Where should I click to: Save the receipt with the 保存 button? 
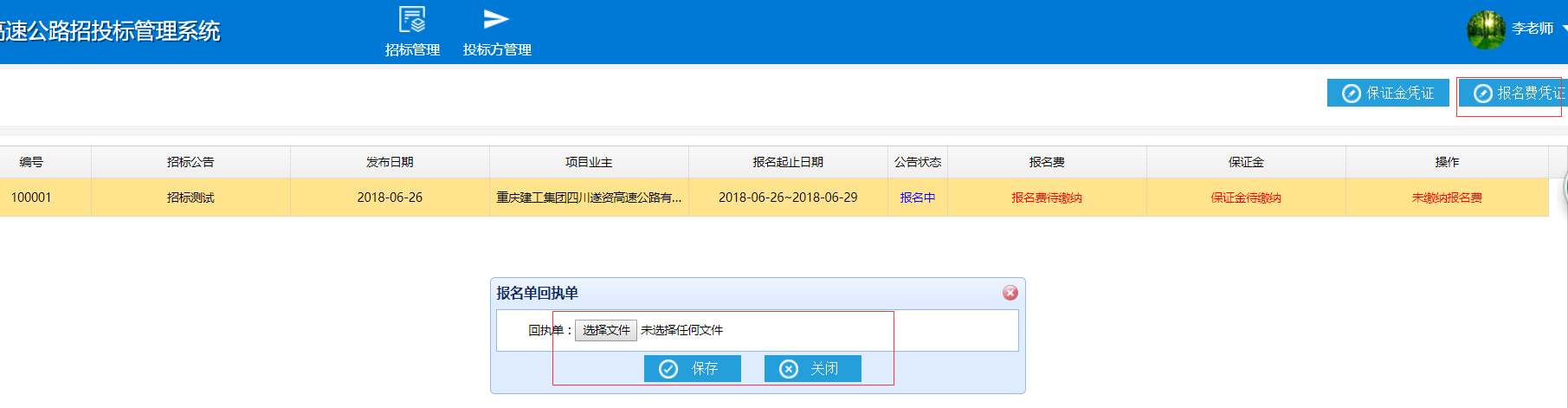pos(692,369)
